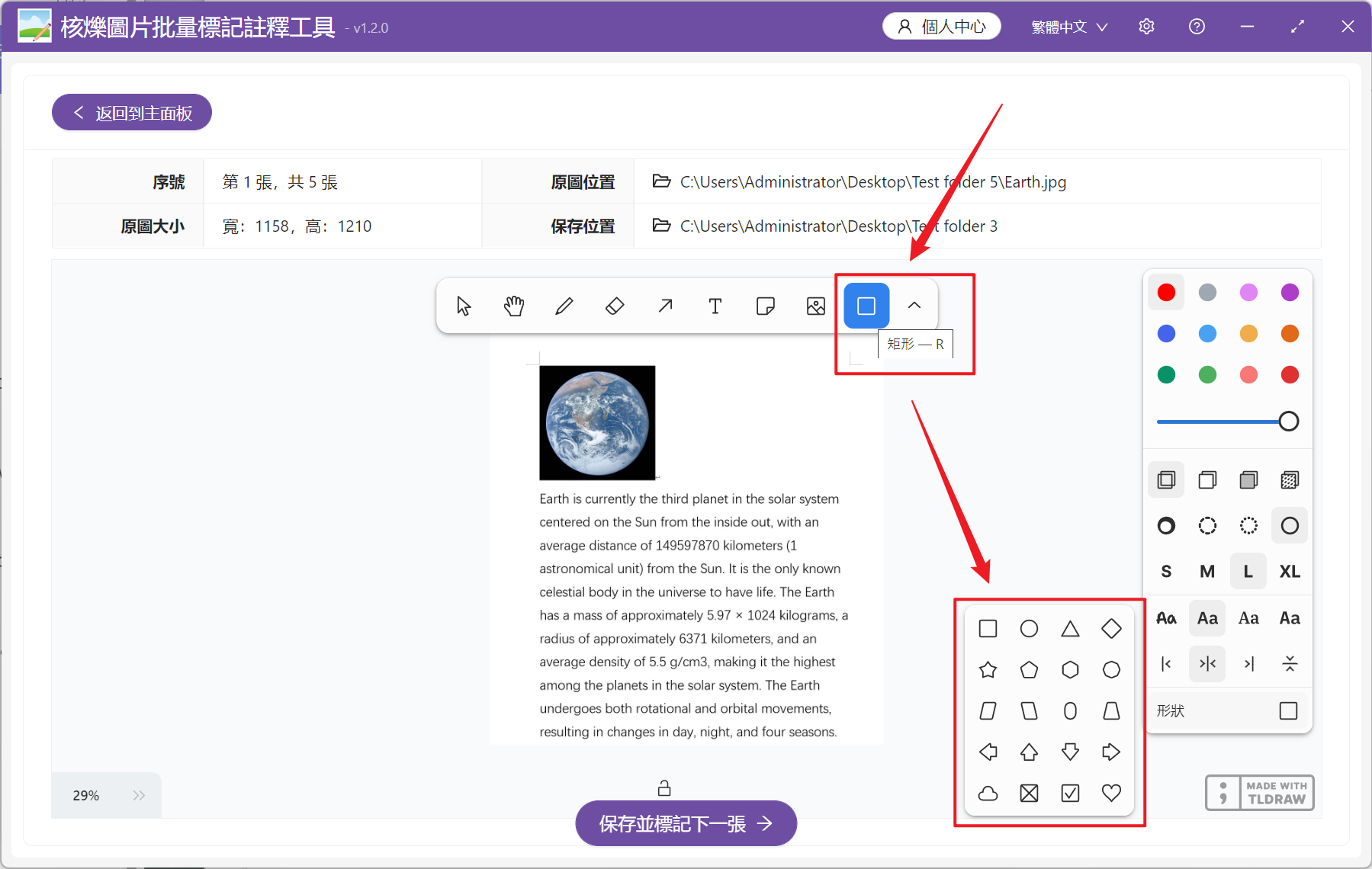Select the pencil draw tool
Image resolution: width=1372 pixels, height=869 pixels.
click(564, 306)
